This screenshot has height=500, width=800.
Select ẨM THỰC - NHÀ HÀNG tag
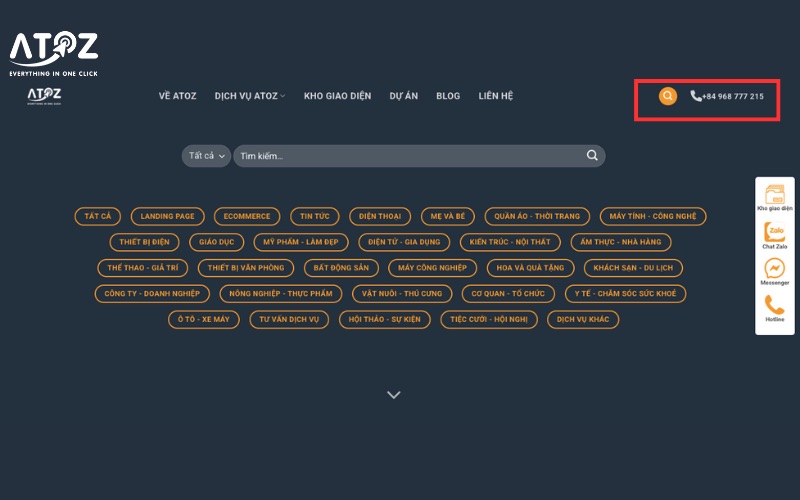click(620, 242)
